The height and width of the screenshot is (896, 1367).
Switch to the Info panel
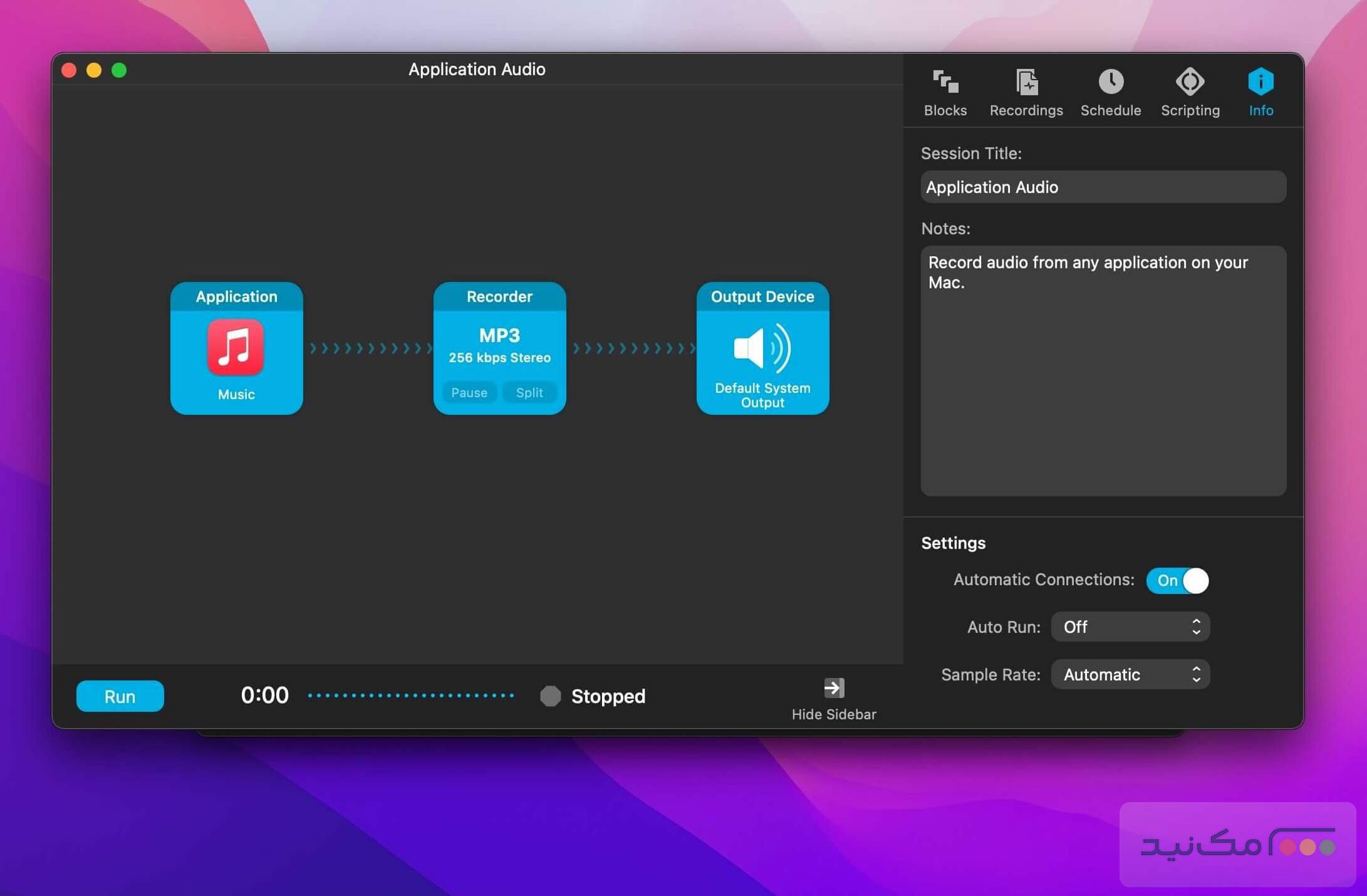point(1261,91)
